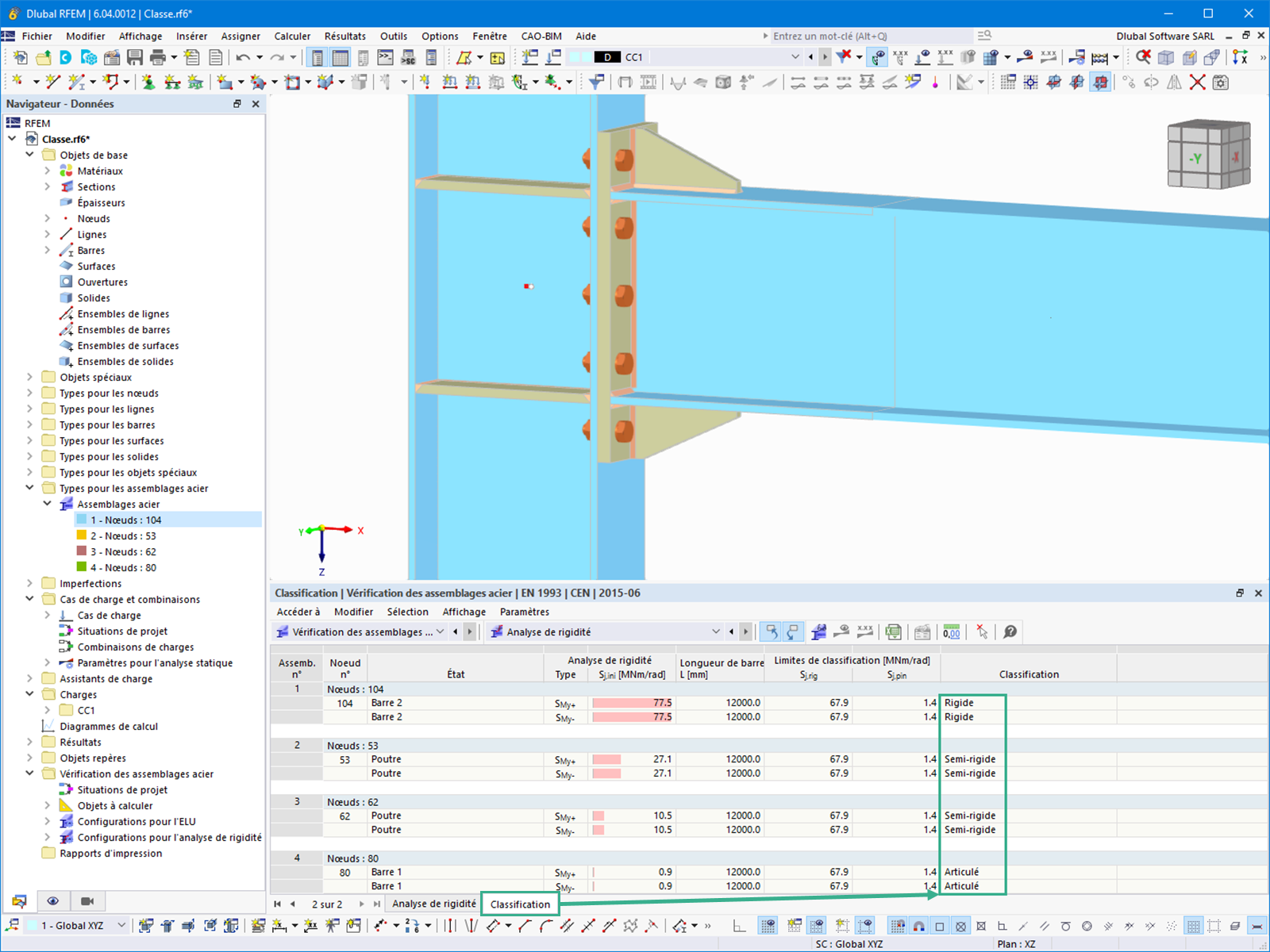Click the delete results red X icon
The height and width of the screenshot is (952, 1270).
(x=844, y=56)
